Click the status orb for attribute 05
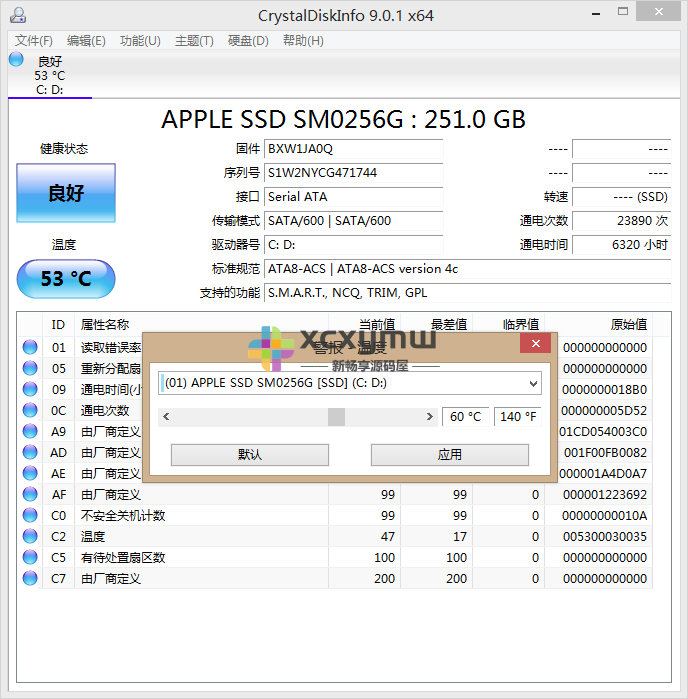688x699 pixels. pyautogui.click(x=30, y=368)
